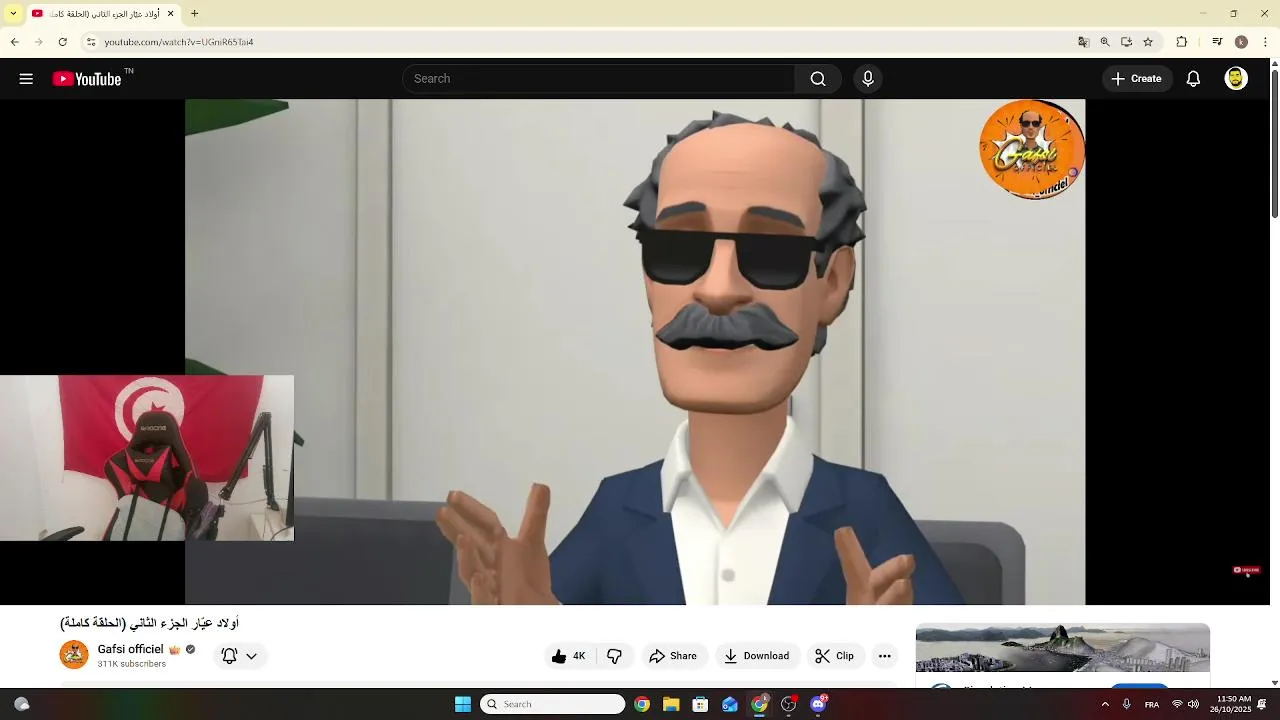
Task: Click the video player to pause
Action: pos(635,352)
